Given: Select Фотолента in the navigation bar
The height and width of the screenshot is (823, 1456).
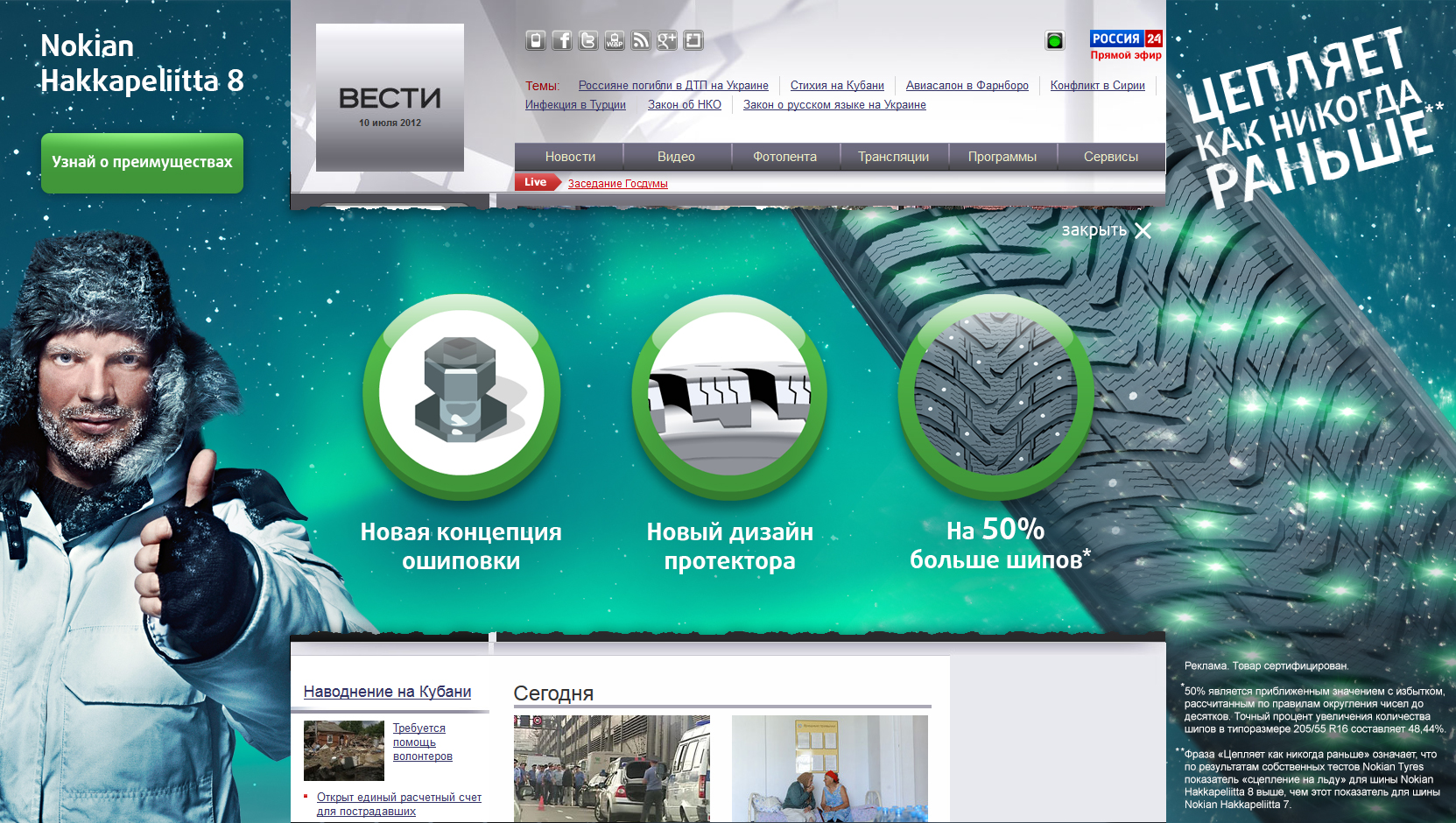Looking at the screenshot, I should pyautogui.click(x=784, y=157).
